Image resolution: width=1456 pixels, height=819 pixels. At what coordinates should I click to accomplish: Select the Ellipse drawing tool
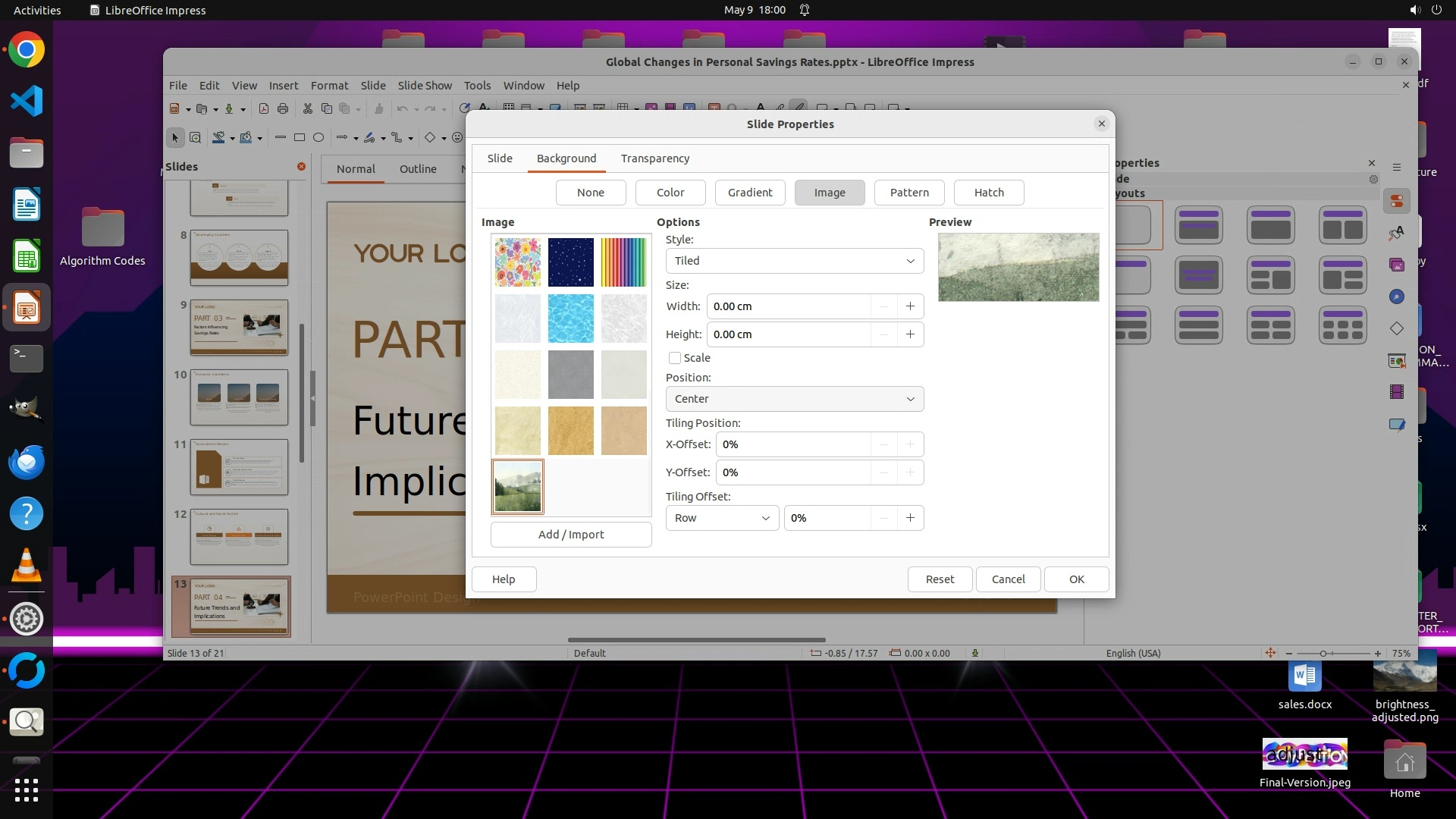pyautogui.click(x=318, y=137)
